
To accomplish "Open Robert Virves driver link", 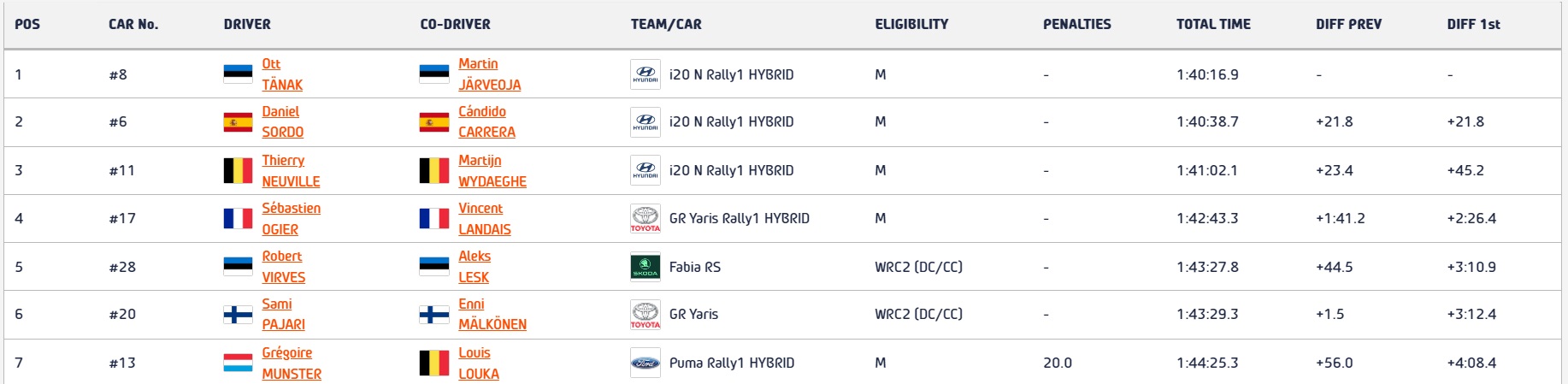I will tap(283, 267).
